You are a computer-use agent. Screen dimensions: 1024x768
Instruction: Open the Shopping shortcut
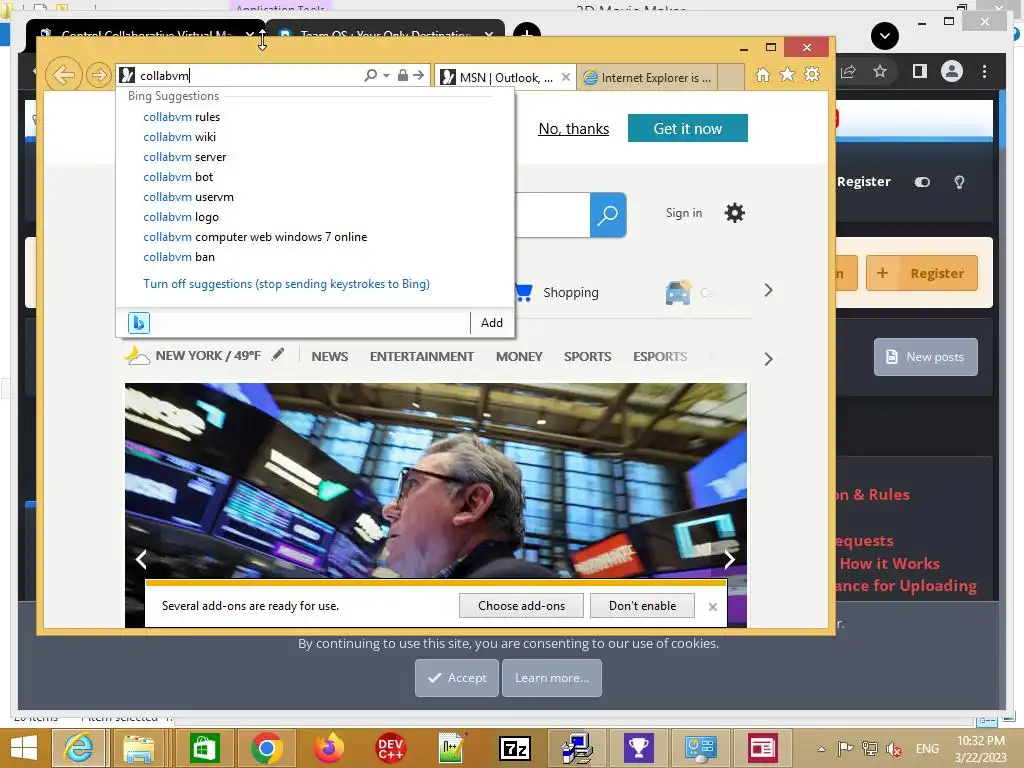click(557, 293)
